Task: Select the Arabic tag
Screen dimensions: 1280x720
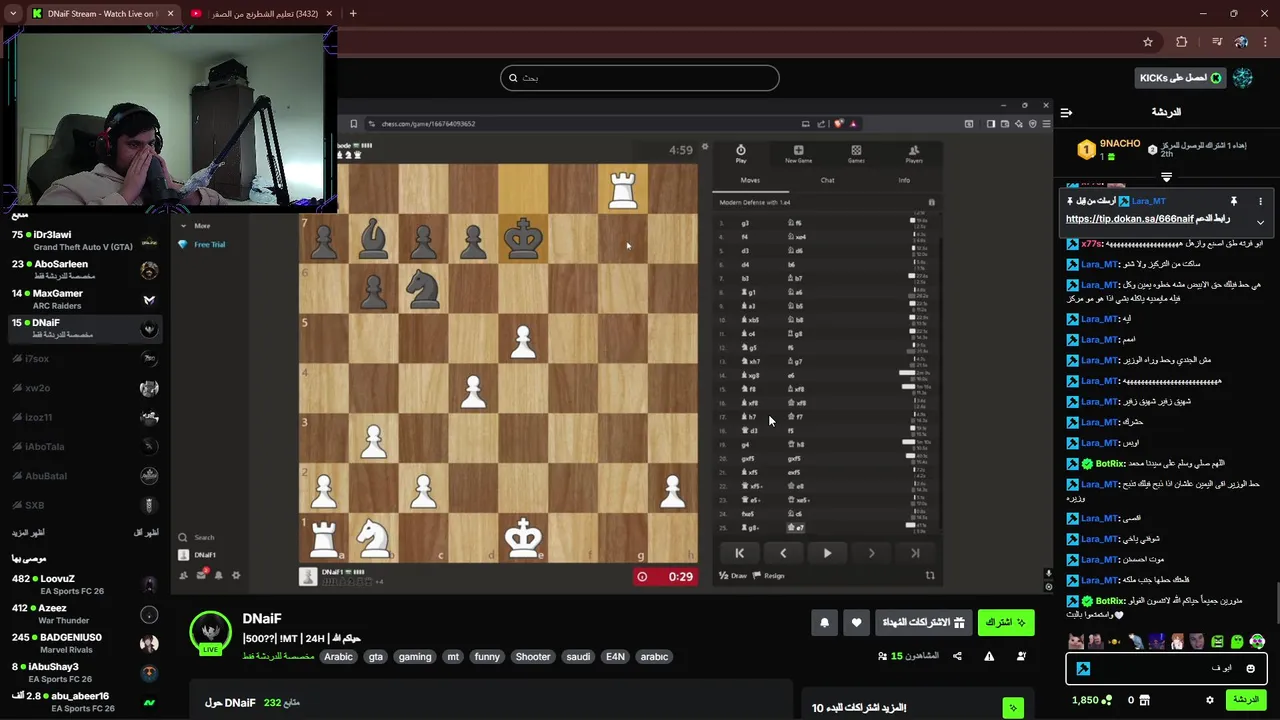Action: tap(338, 657)
